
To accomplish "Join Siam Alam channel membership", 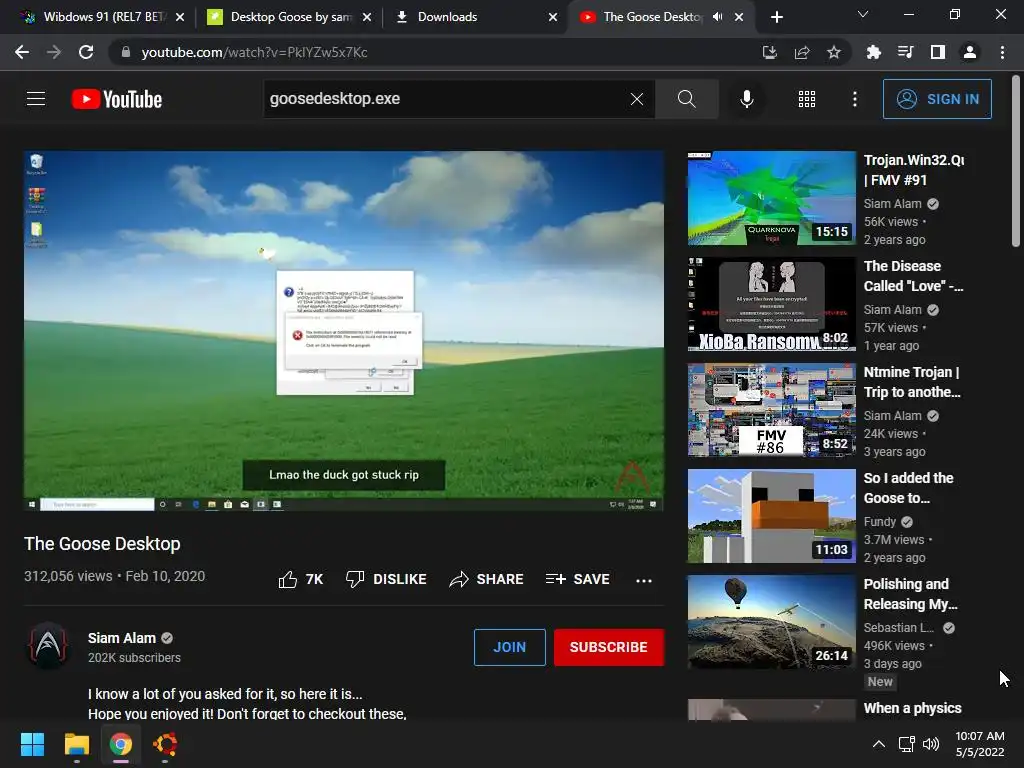I will pos(509,647).
